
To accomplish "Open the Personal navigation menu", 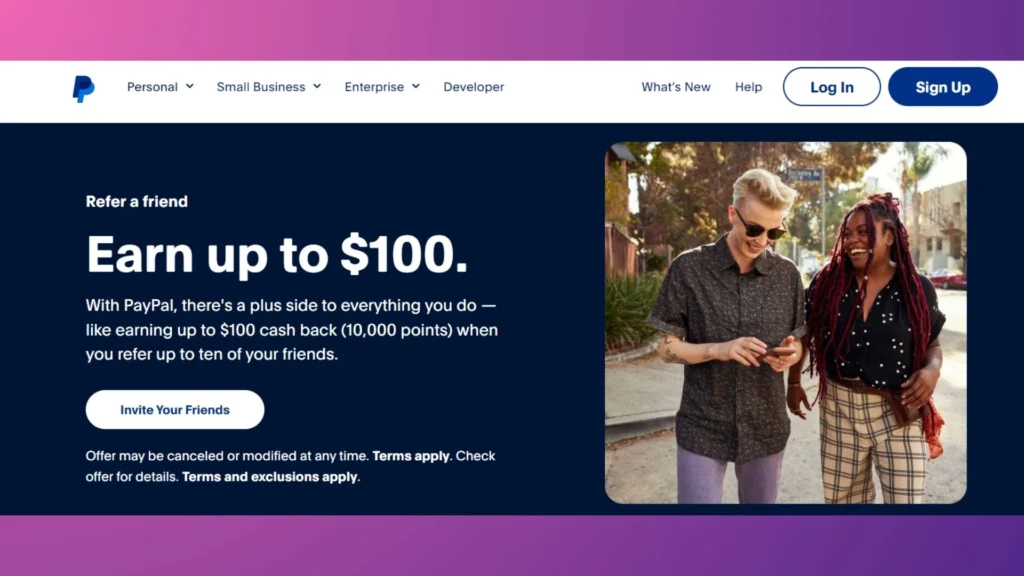I will click(x=160, y=87).
